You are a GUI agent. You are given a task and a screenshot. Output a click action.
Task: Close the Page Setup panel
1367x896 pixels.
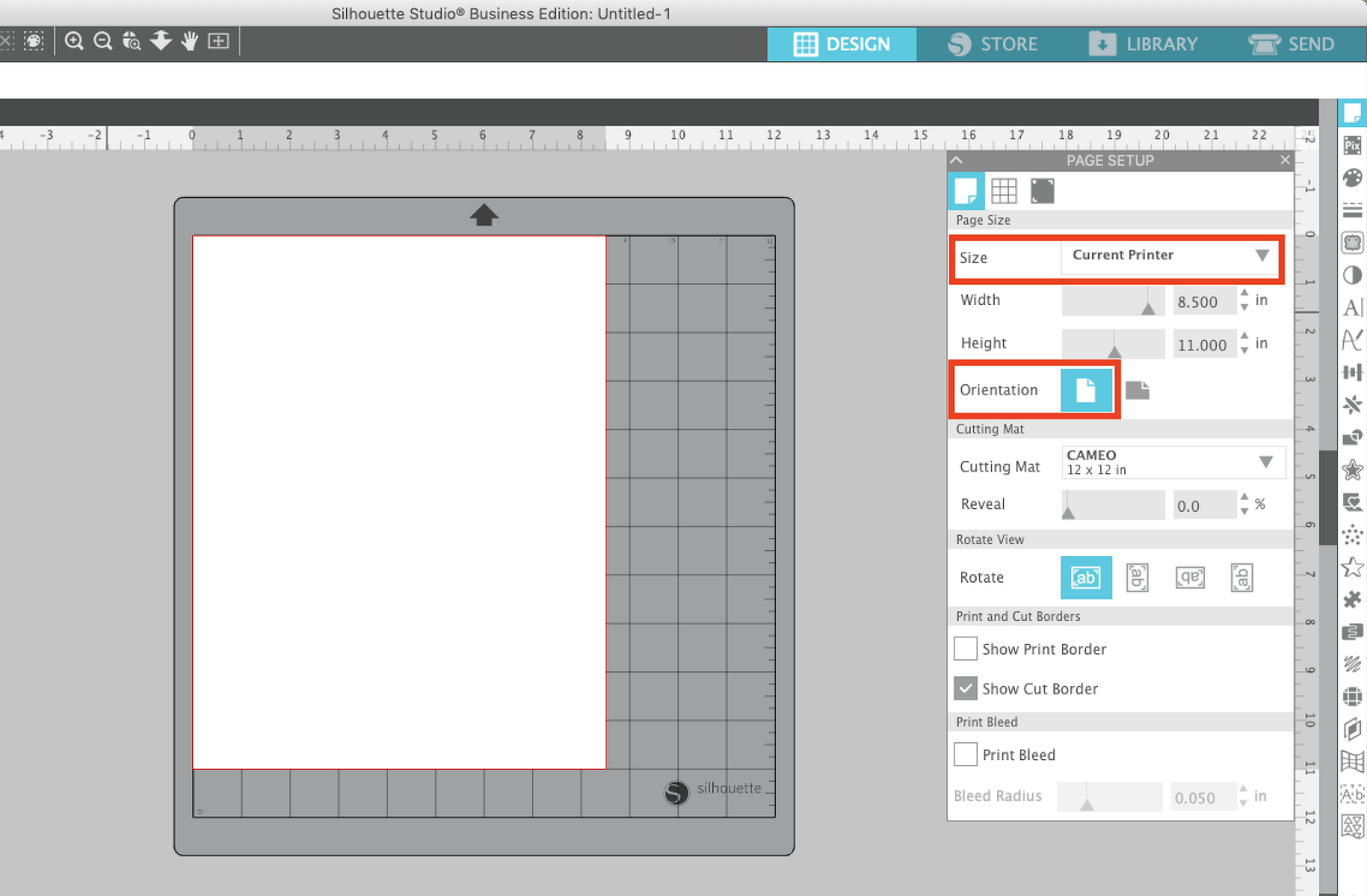(1285, 160)
